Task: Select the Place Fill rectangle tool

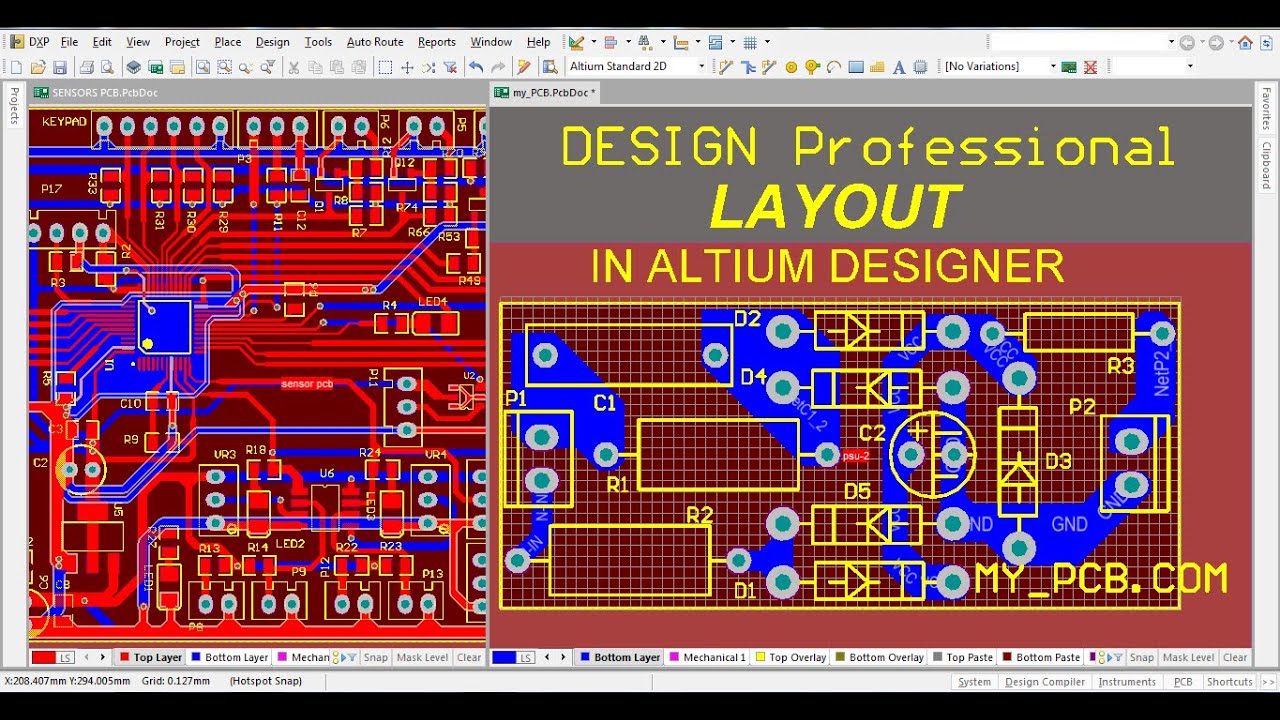Action: point(856,67)
